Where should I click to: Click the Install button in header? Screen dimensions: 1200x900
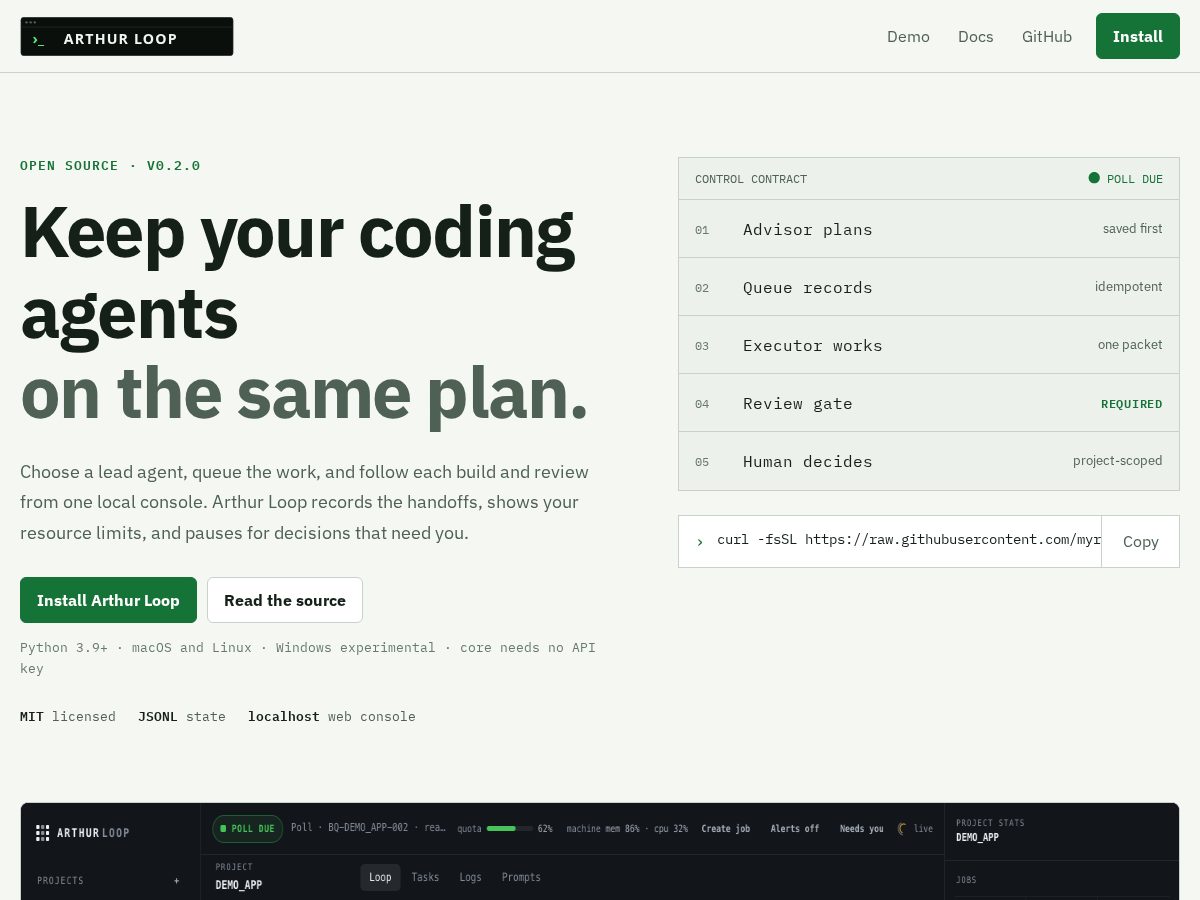1138,36
